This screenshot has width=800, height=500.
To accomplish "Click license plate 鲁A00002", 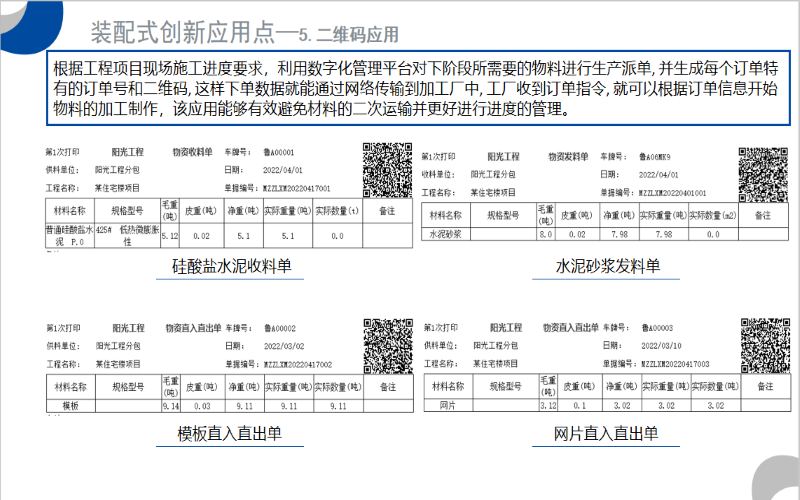I will (x=280, y=328).
